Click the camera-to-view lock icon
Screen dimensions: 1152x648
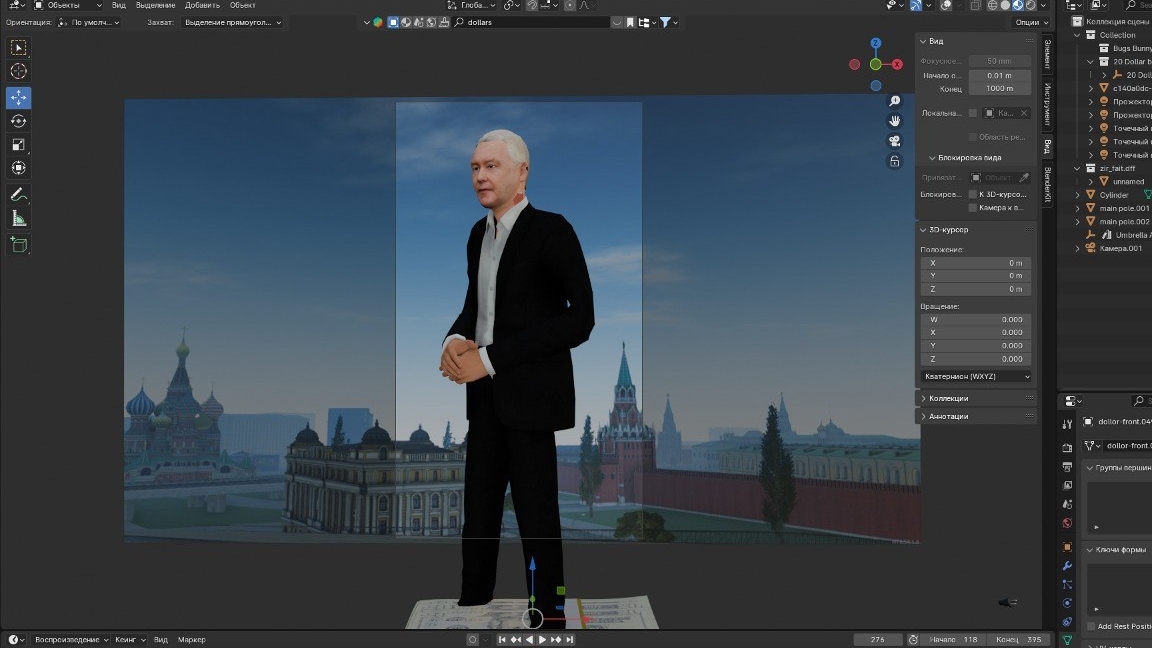tap(894, 162)
